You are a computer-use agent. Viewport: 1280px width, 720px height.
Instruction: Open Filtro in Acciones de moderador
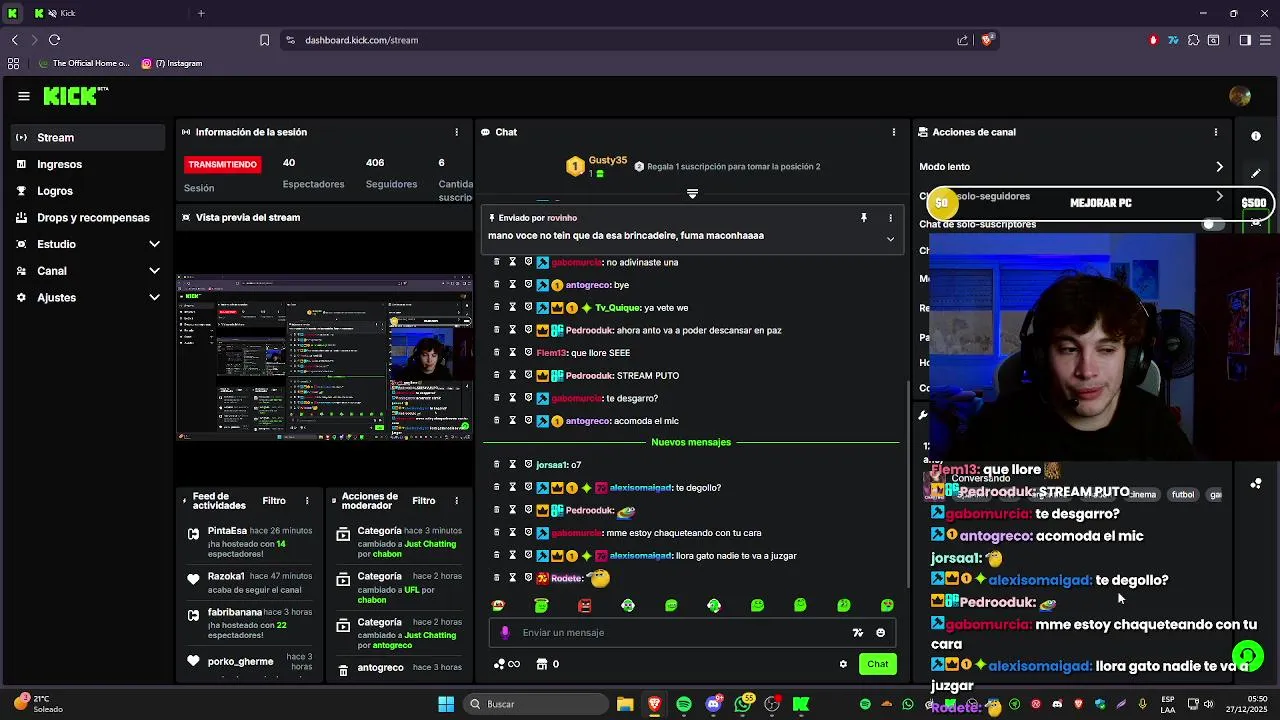(x=424, y=501)
